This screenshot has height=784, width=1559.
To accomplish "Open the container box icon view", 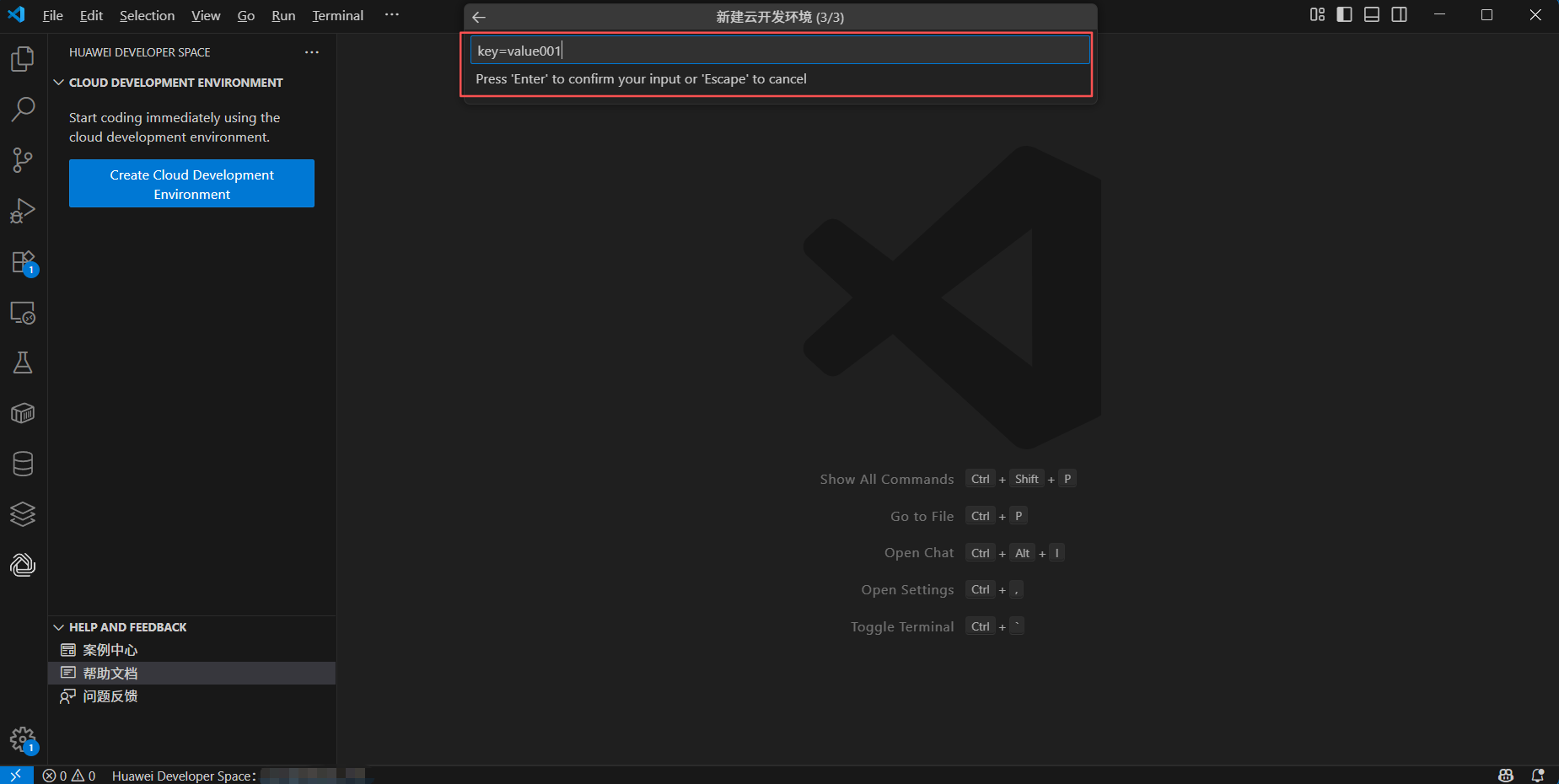I will 23,413.
